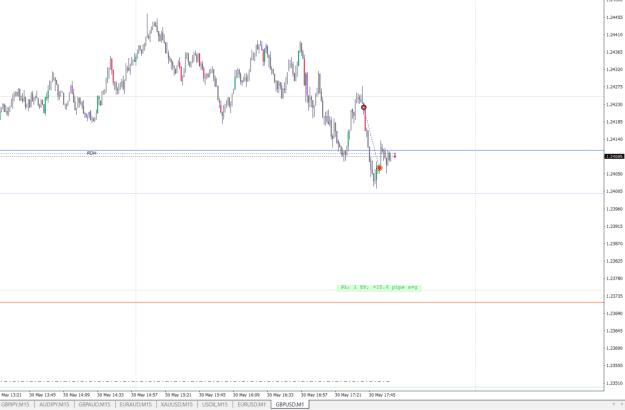The width and height of the screenshot is (625, 410).
Task: Open the GBPAUD,M15 chart tab
Action: coord(94,404)
